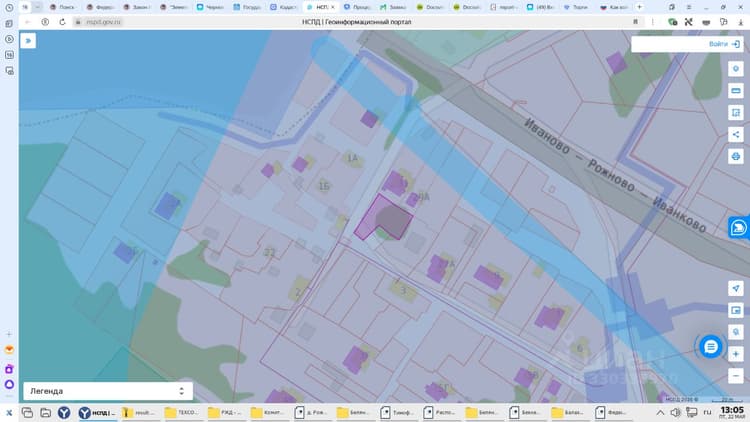Open the tab group counter 16
The image size is (750, 422).
click(x=25, y=7)
